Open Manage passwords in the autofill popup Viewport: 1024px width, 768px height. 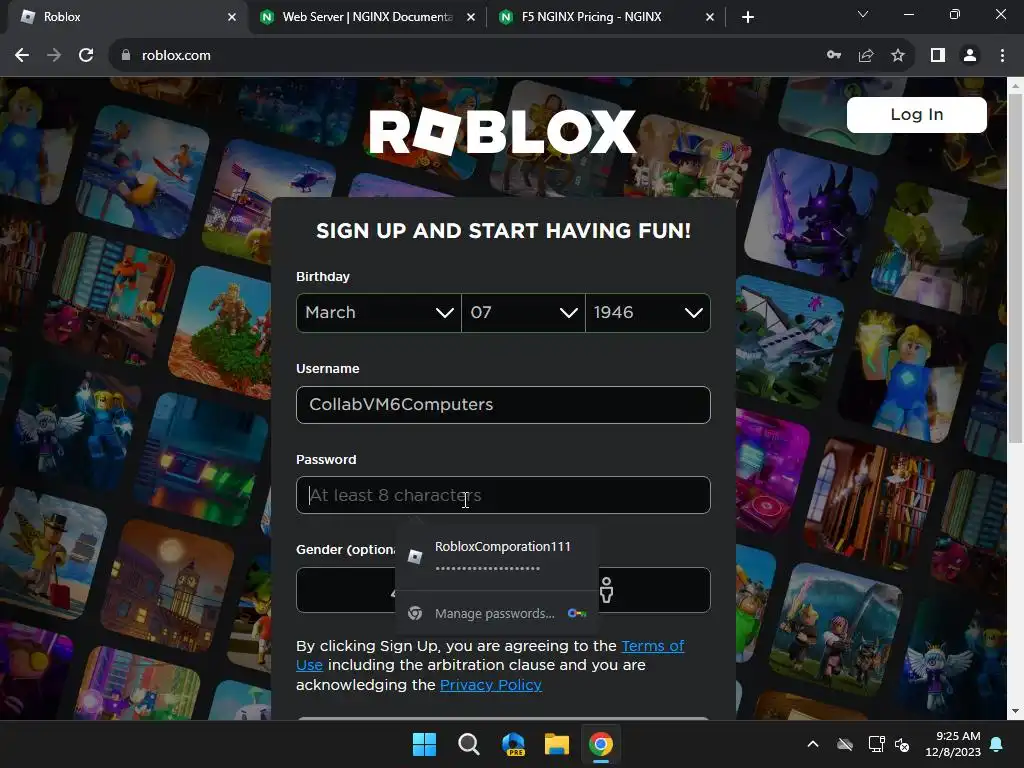497,613
